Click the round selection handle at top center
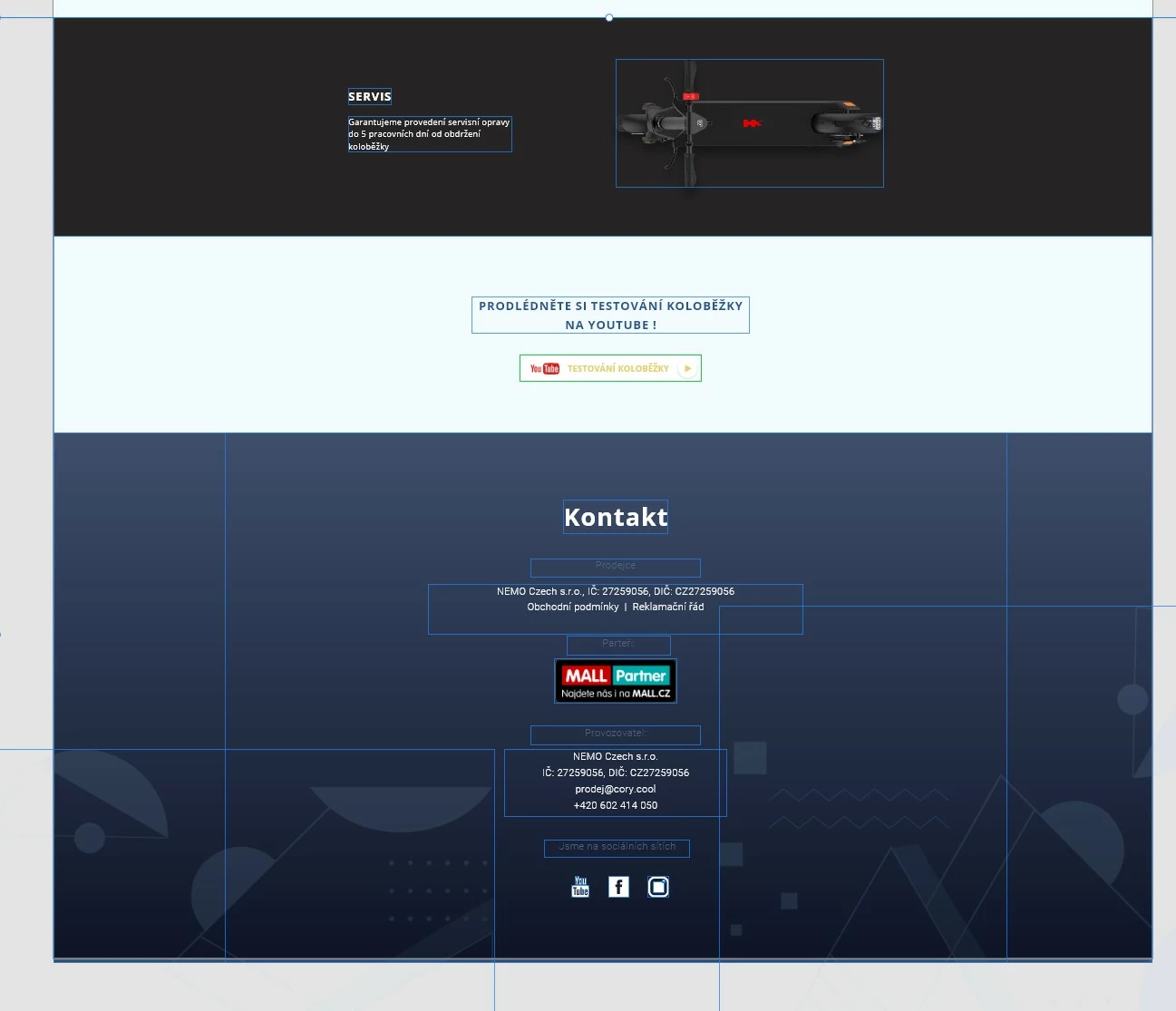The height and width of the screenshot is (1011, 1176). pyautogui.click(x=609, y=17)
